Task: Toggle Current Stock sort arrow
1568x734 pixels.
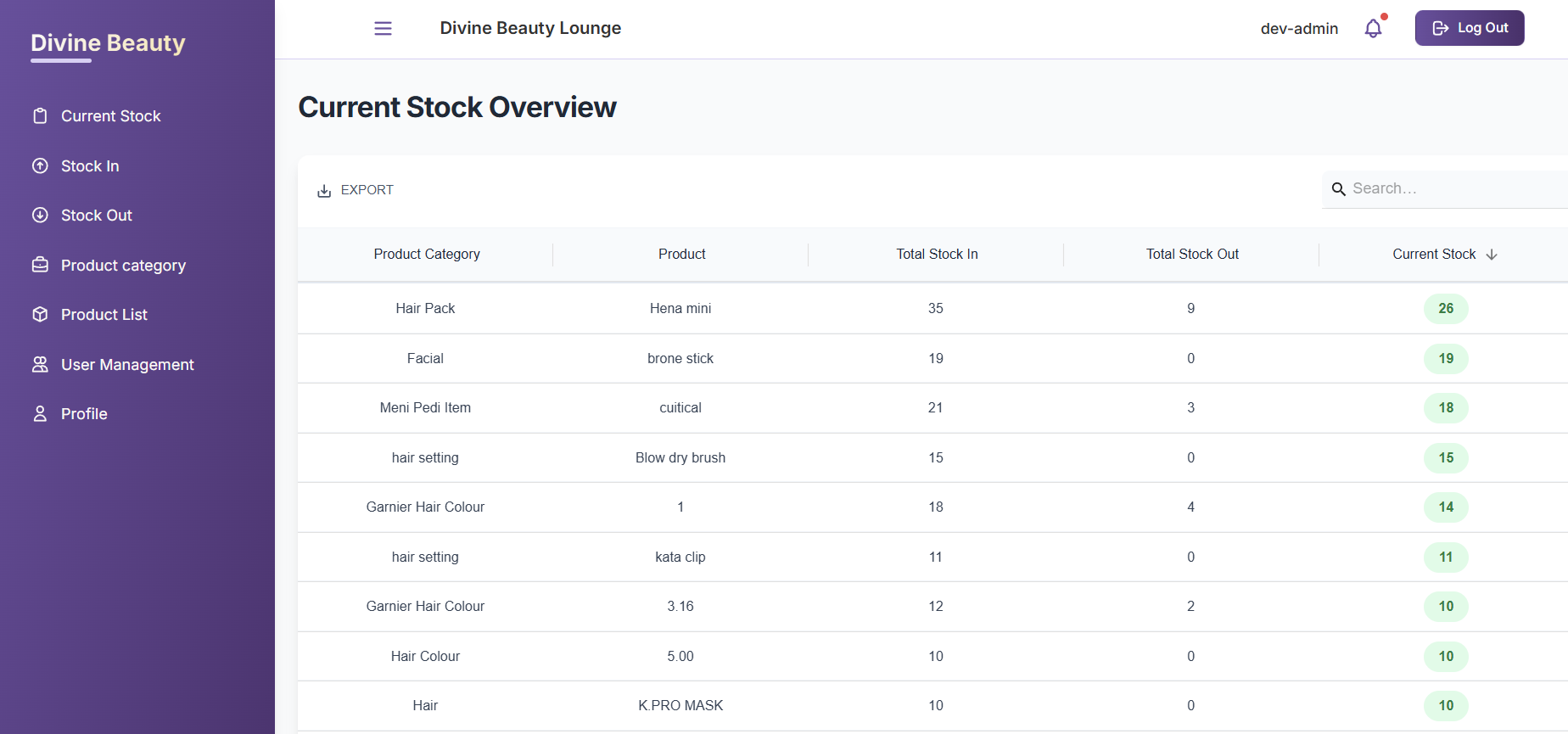Action: pyautogui.click(x=1492, y=255)
